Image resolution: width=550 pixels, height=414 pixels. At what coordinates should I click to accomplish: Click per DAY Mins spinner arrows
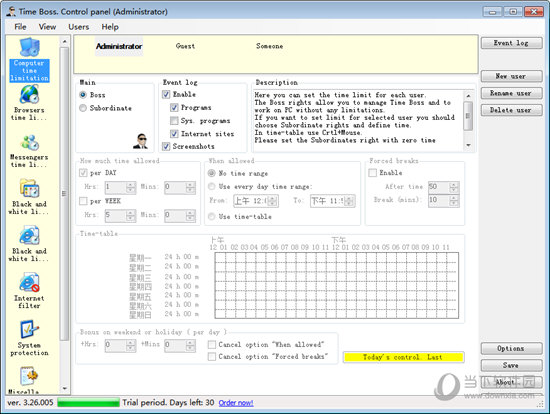click(190, 187)
